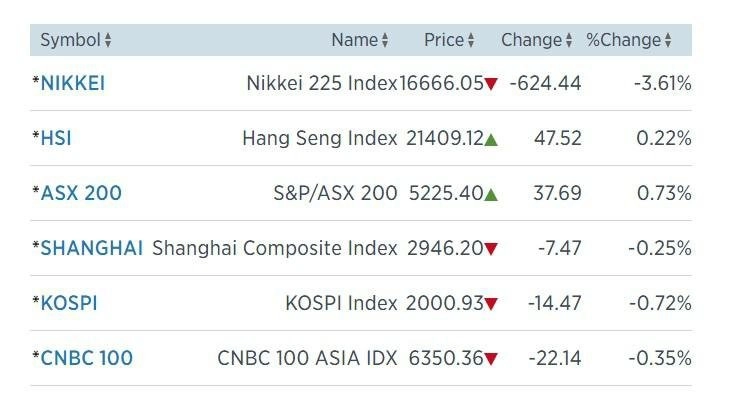Click green up arrow beside ASX 200 price
739x407 pixels.
(491, 194)
